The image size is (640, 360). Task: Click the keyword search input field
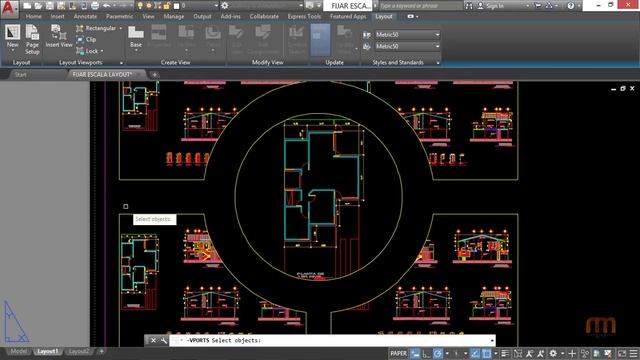[420, 6]
